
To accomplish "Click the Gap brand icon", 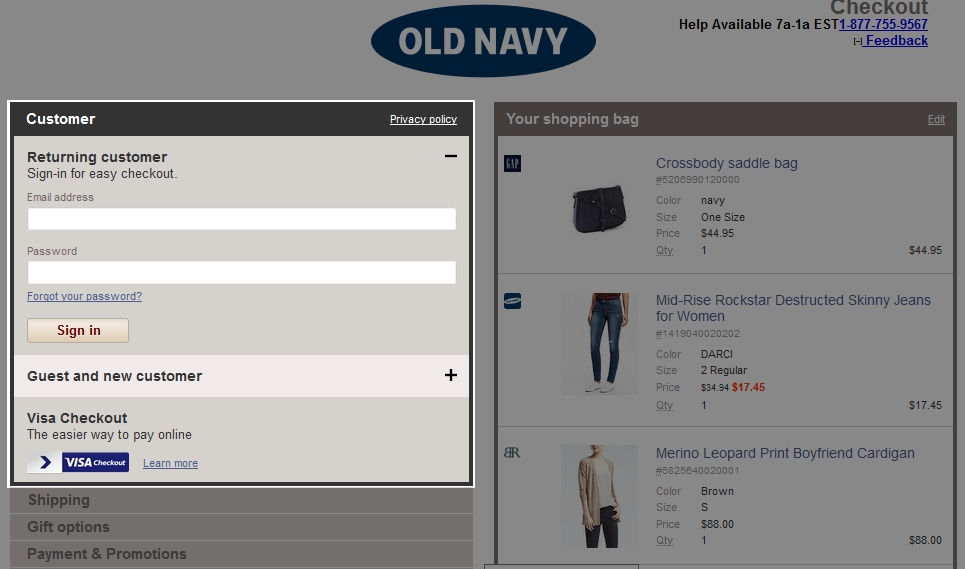I will [x=512, y=163].
